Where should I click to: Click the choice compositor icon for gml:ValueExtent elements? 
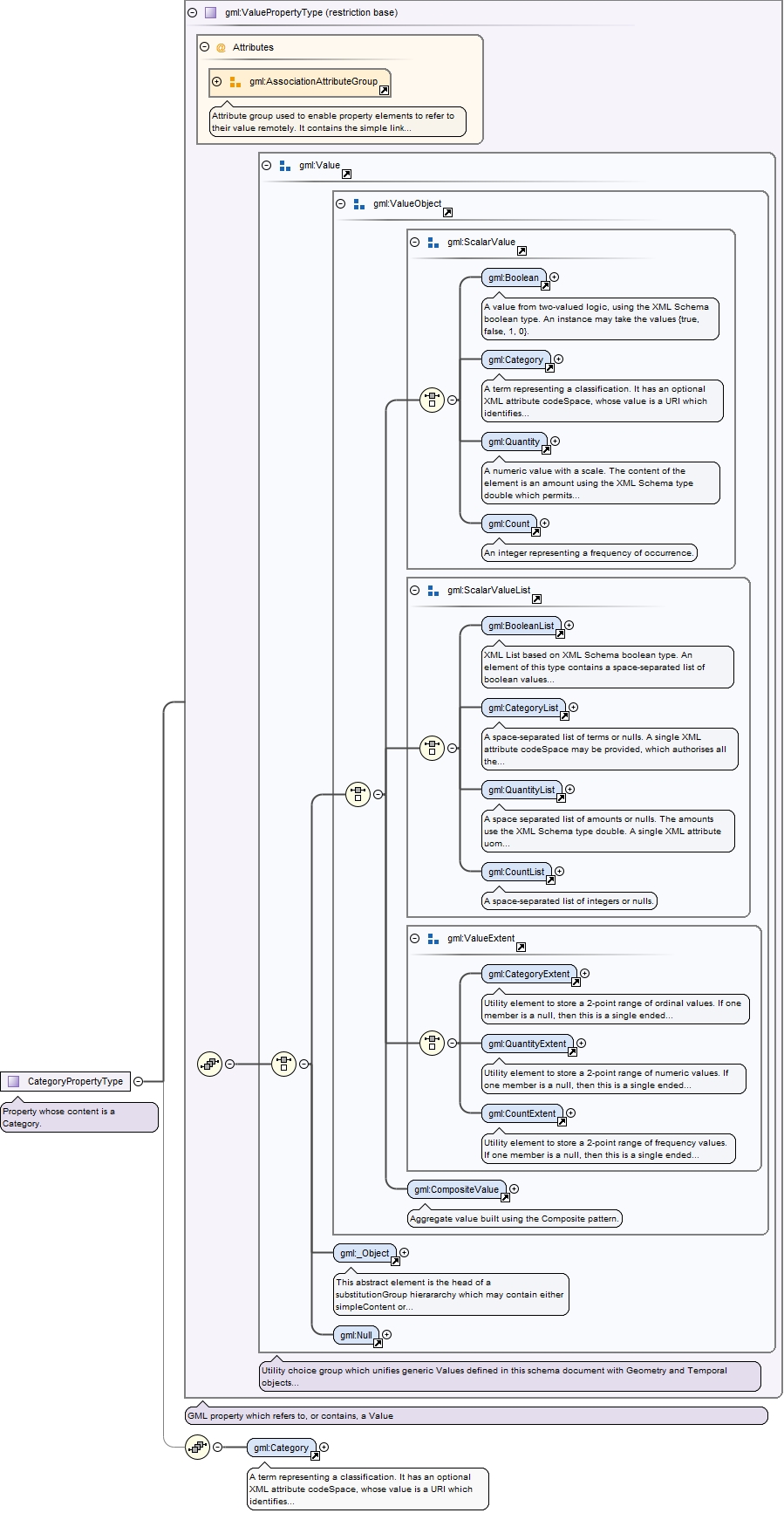[x=432, y=1043]
